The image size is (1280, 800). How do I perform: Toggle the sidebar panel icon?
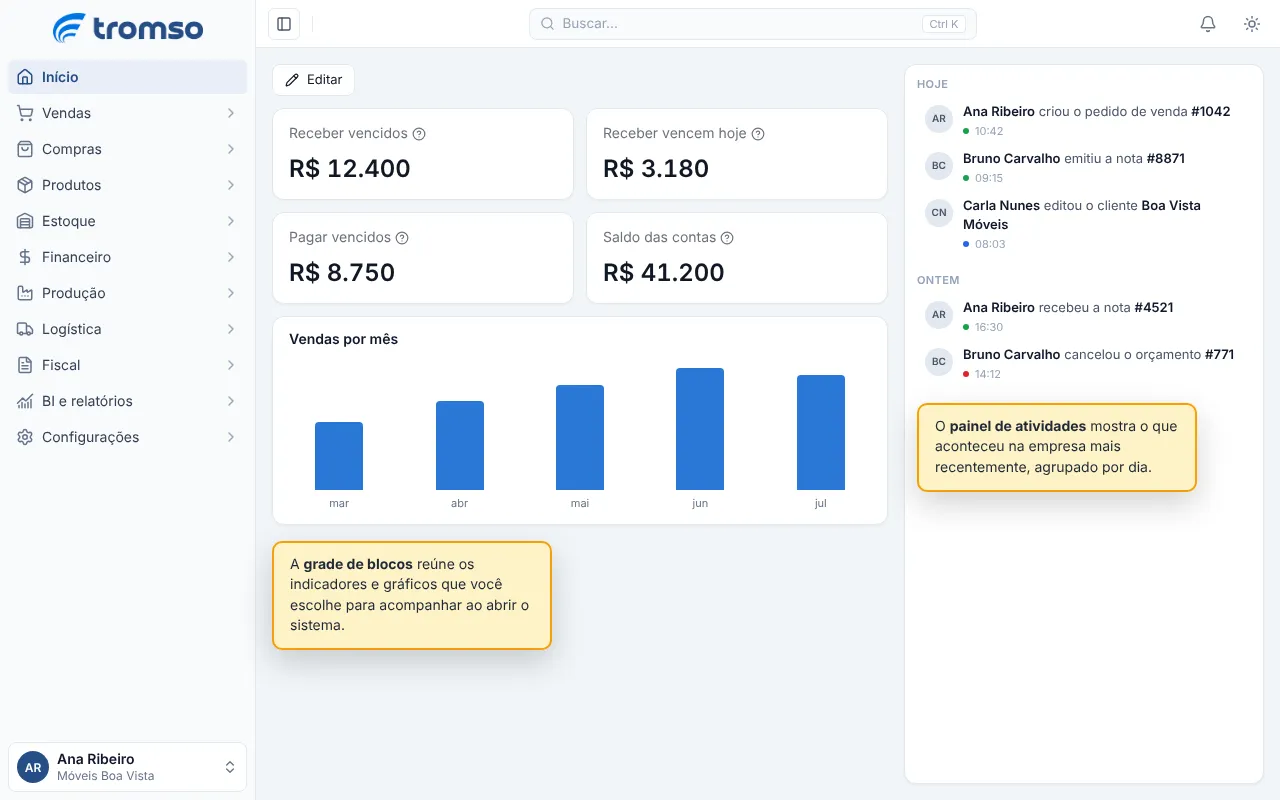coord(284,24)
